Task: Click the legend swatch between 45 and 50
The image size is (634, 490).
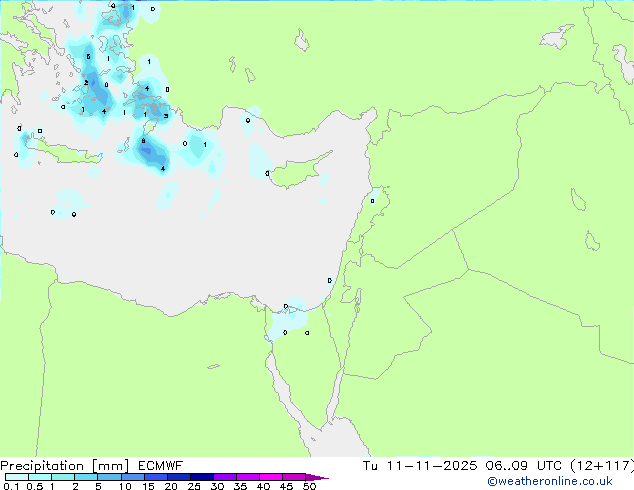Action: [294, 477]
